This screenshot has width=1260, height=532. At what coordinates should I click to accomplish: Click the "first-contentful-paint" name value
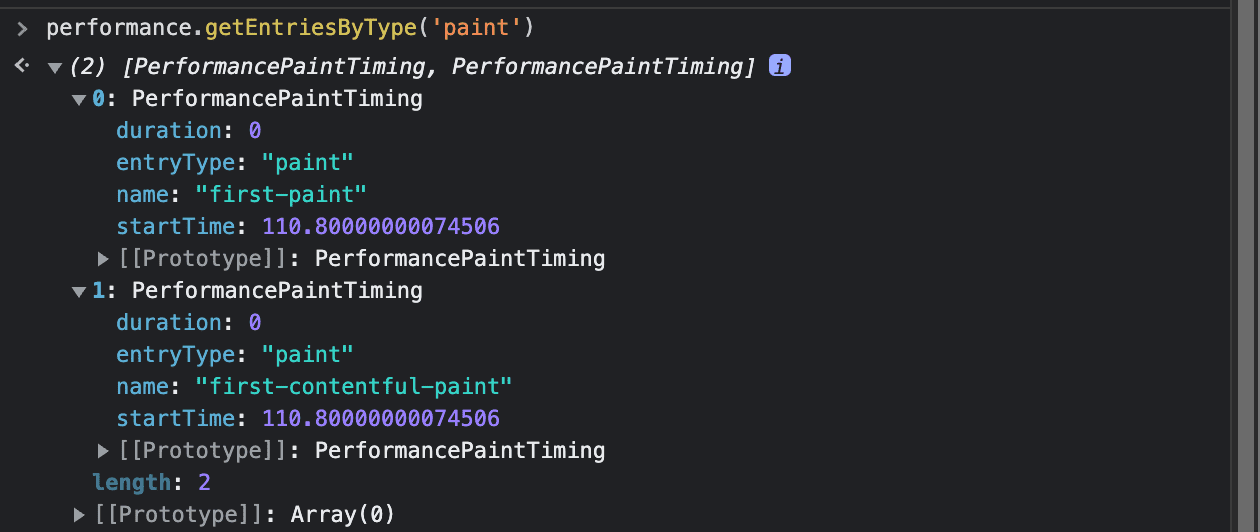click(x=353, y=386)
